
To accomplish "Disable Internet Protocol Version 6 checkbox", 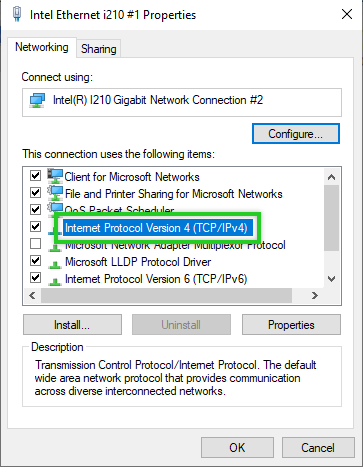I will tap(35, 278).
